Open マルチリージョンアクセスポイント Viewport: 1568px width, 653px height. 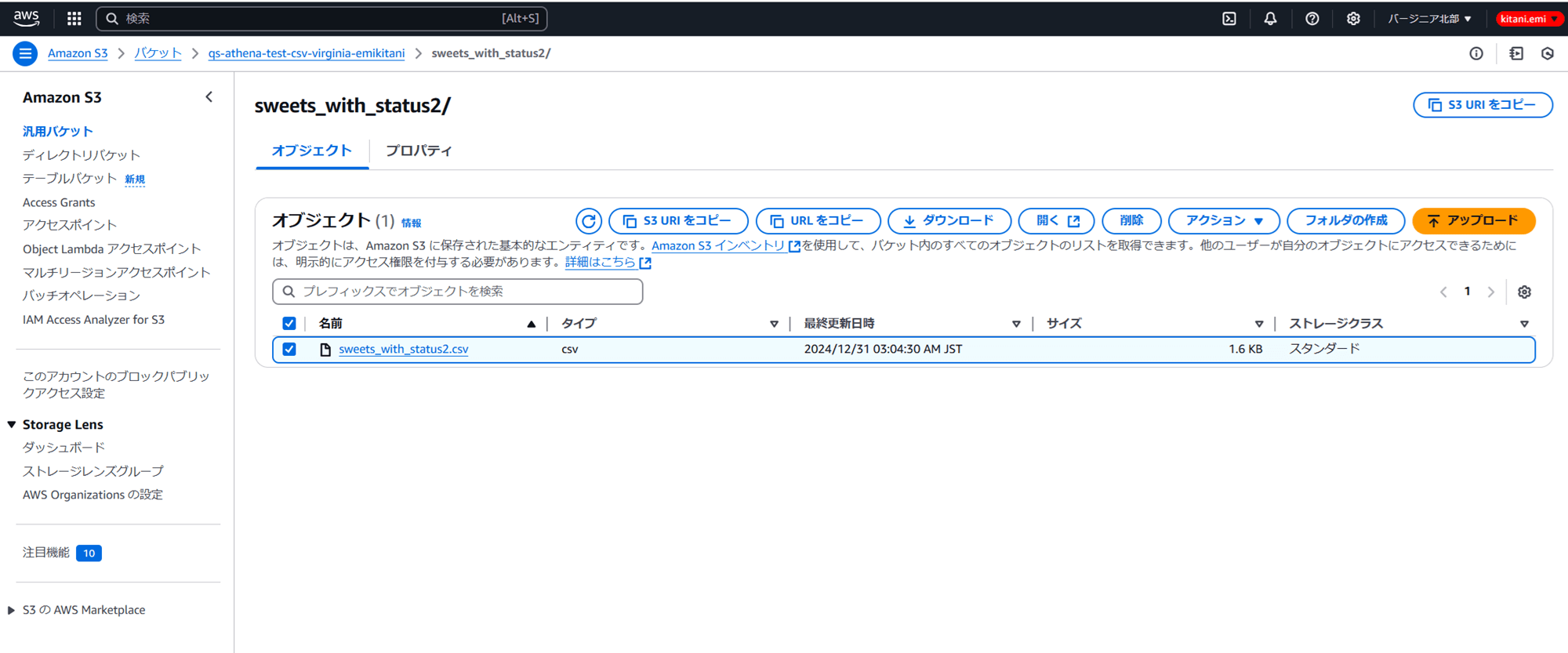pyautogui.click(x=117, y=272)
